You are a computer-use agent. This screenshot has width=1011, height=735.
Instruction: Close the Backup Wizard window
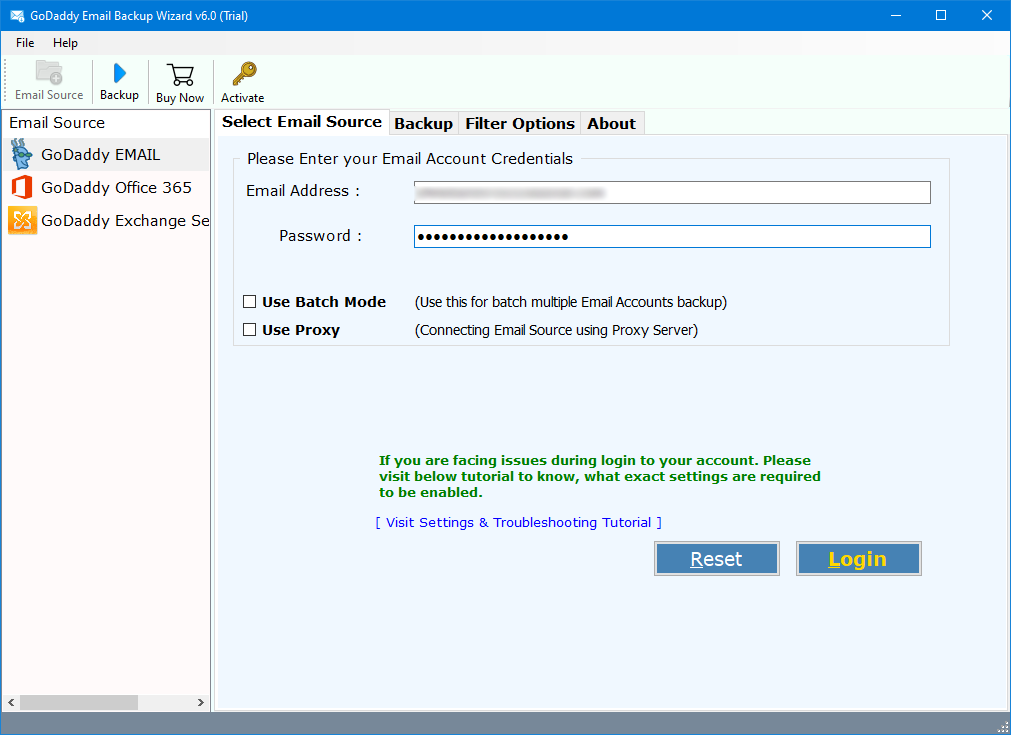986,15
